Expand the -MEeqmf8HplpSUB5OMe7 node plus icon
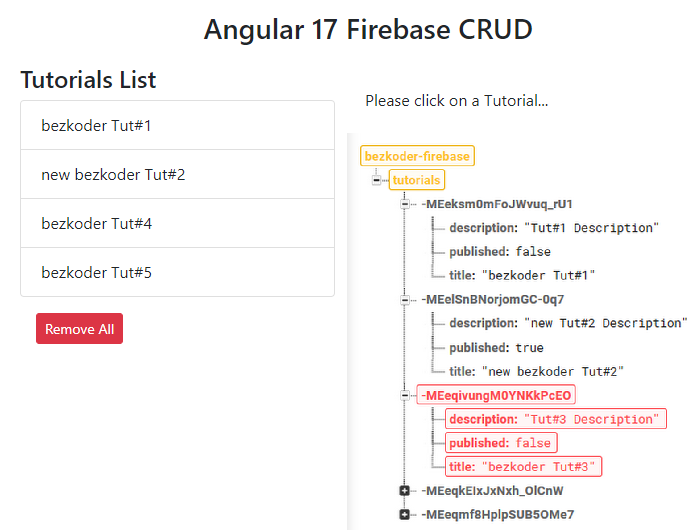 tap(404, 514)
